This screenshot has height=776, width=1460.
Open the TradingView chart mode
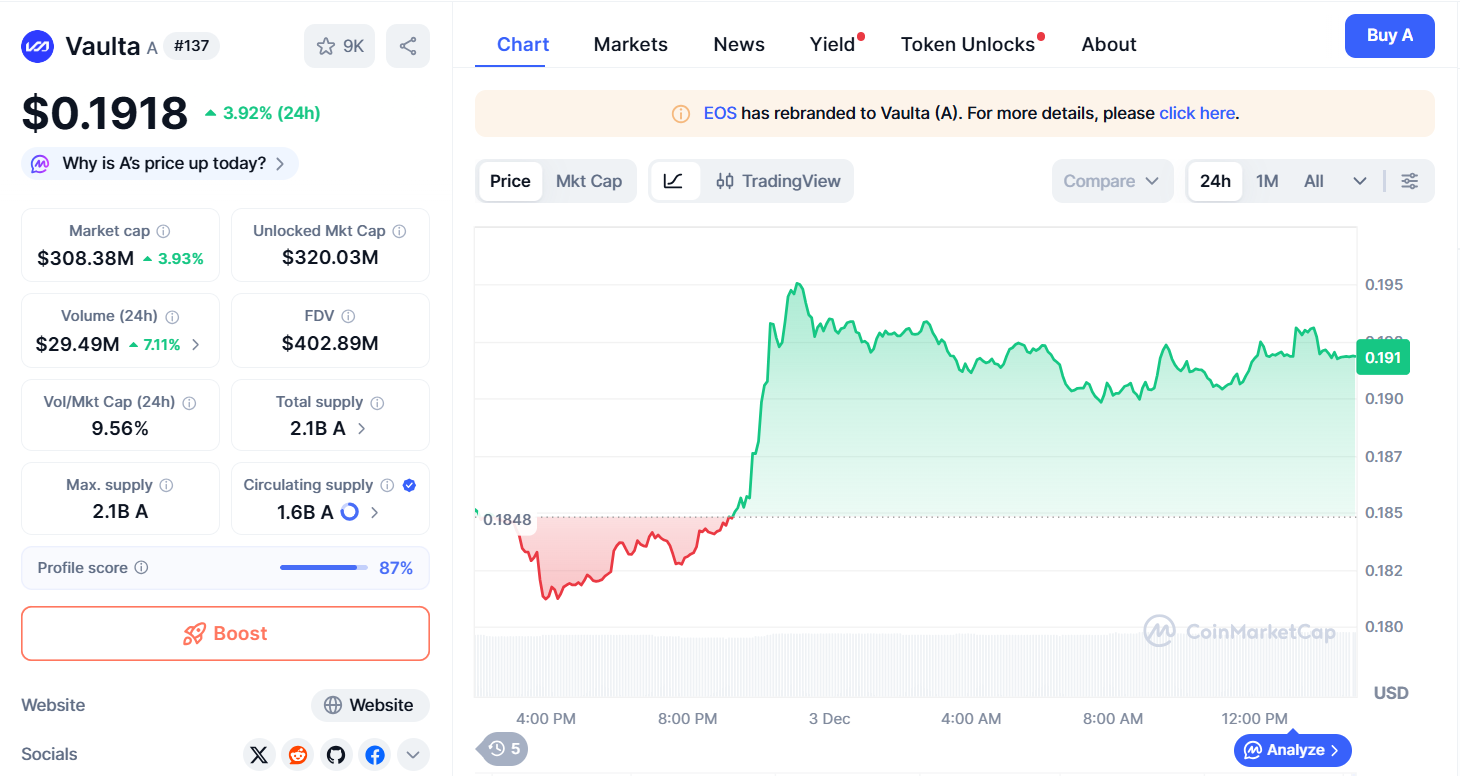pos(778,181)
